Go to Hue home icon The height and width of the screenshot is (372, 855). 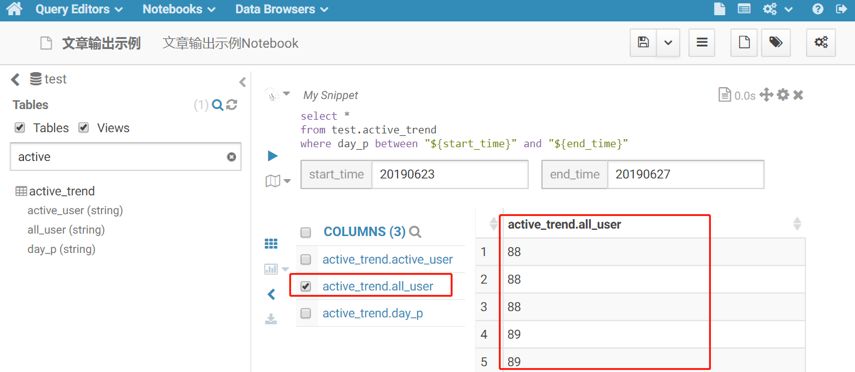(x=14, y=9)
